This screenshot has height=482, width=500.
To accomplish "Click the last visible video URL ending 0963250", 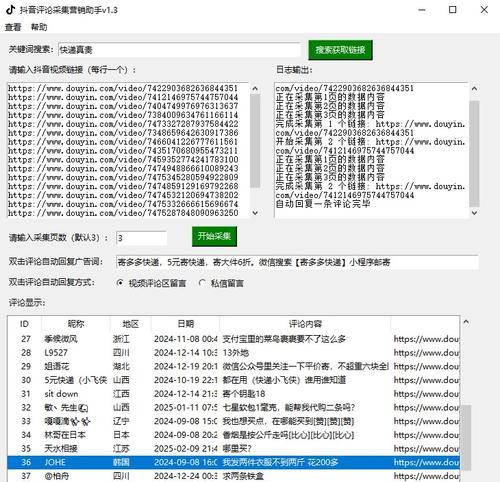I will click(123, 213).
